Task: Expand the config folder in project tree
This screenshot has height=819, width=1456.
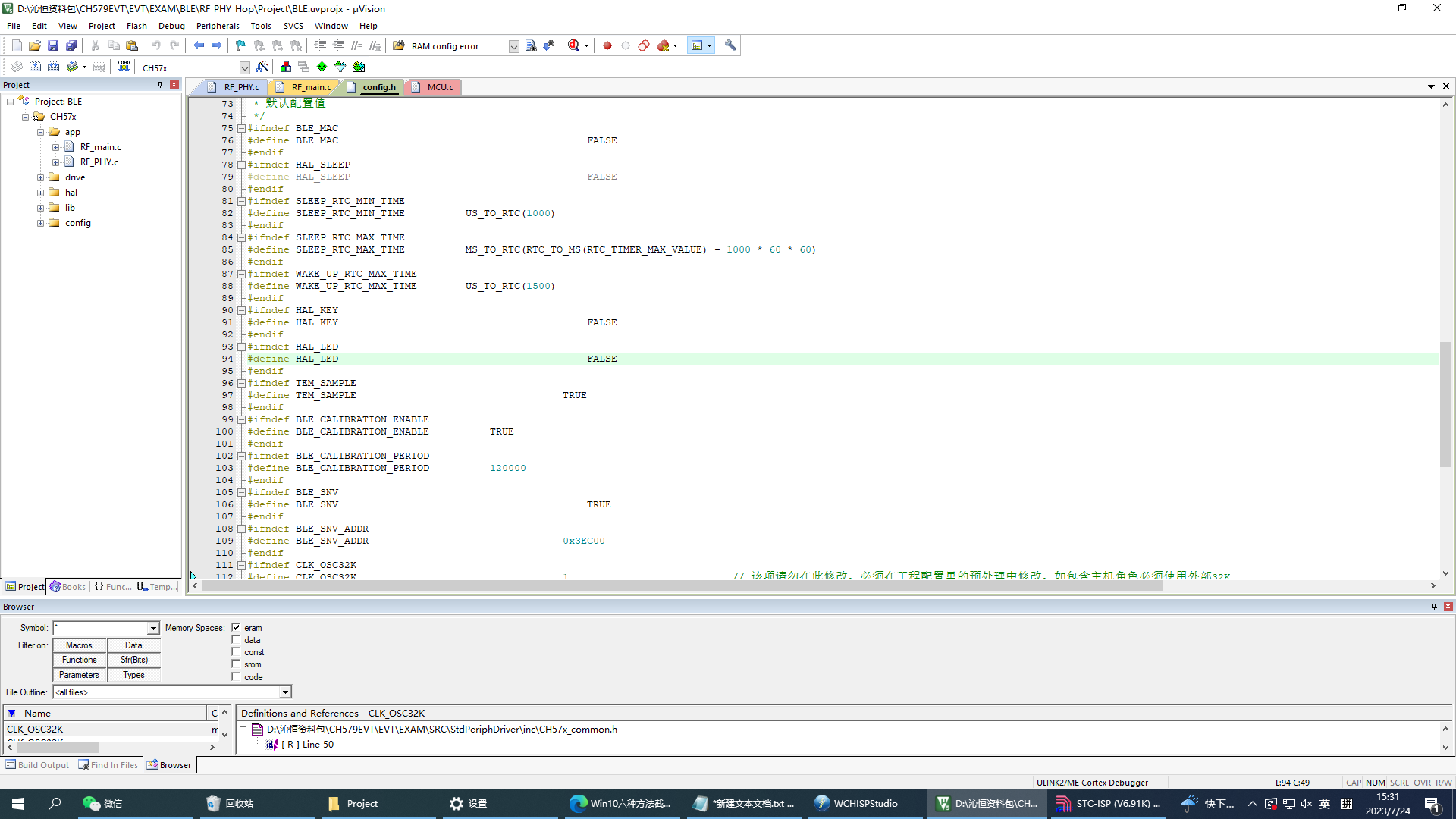Action: tap(41, 223)
